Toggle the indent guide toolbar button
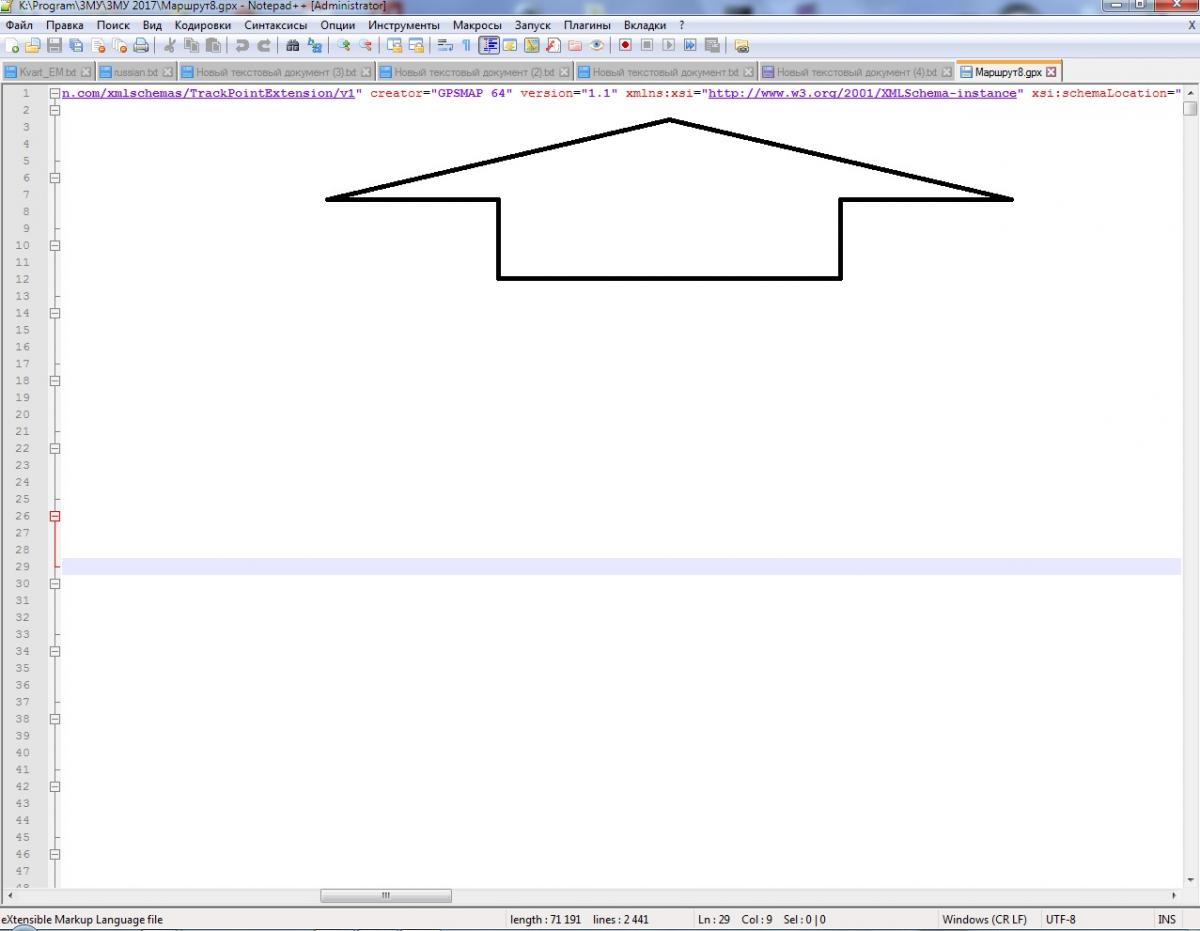The width and height of the screenshot is (1200, 931). click(x=489, y=45)
